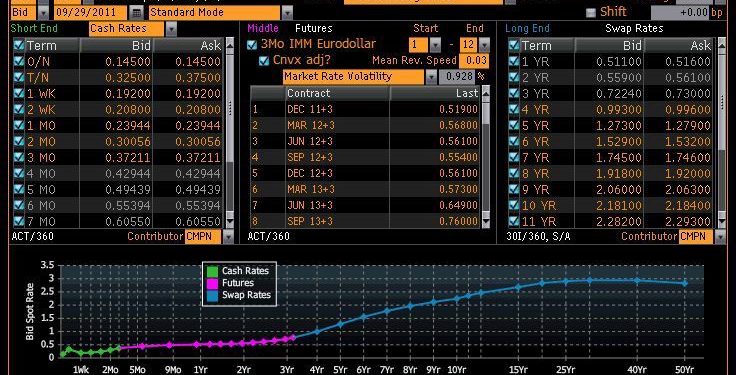Open the Standard Mode dropdown

coord(287,12)
